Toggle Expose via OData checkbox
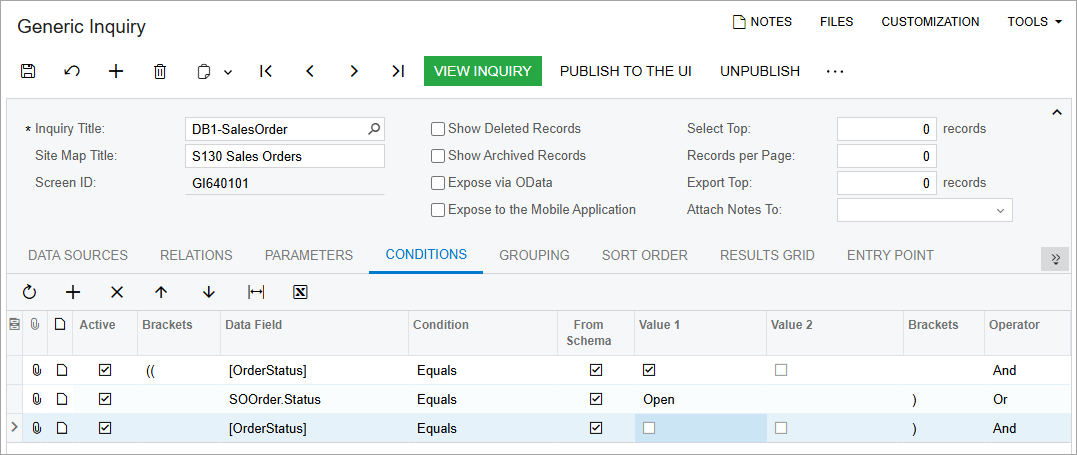 [x=438, y=183]
